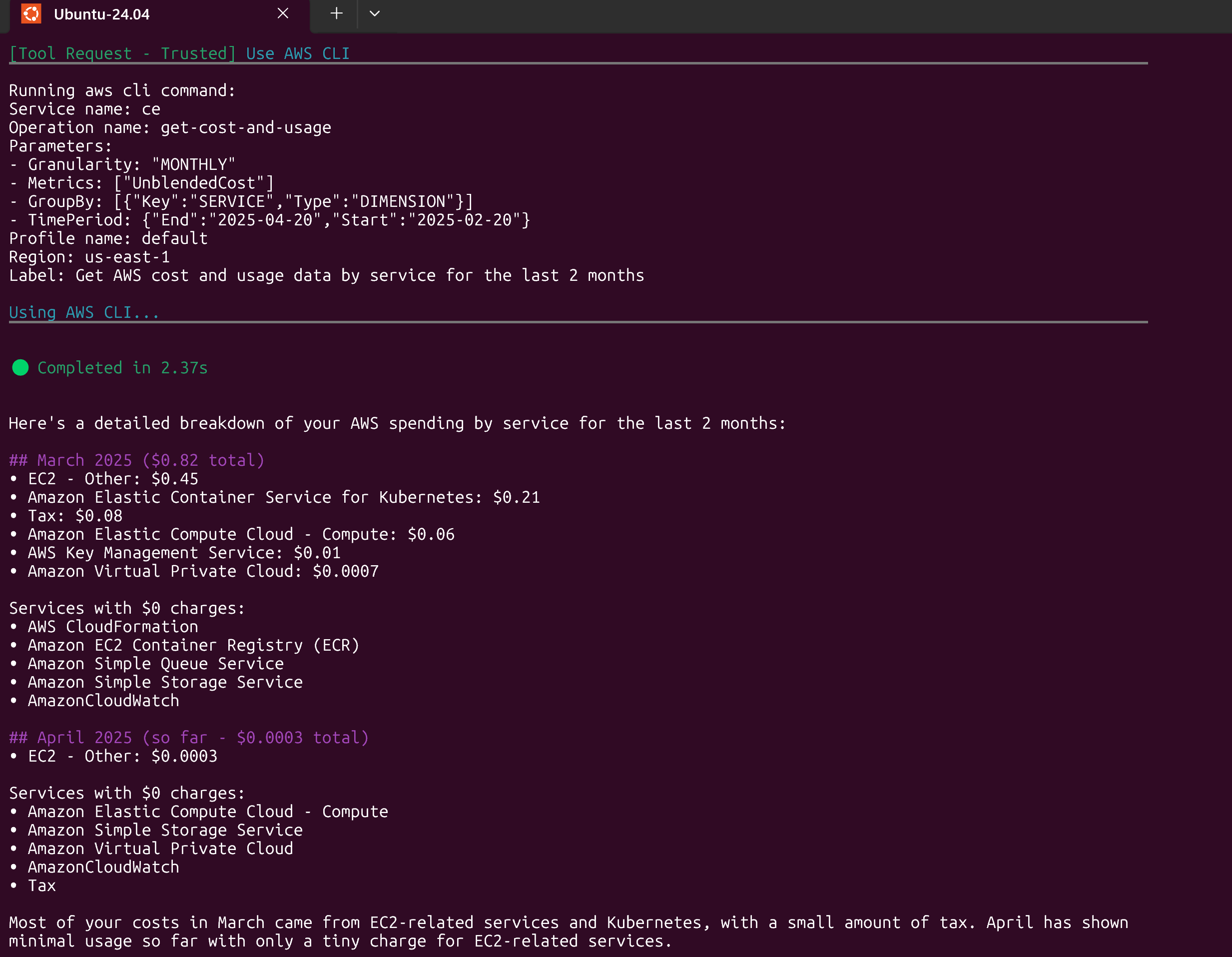Click the green completed status dot
1232x957 pixels.
pos(20,368)
